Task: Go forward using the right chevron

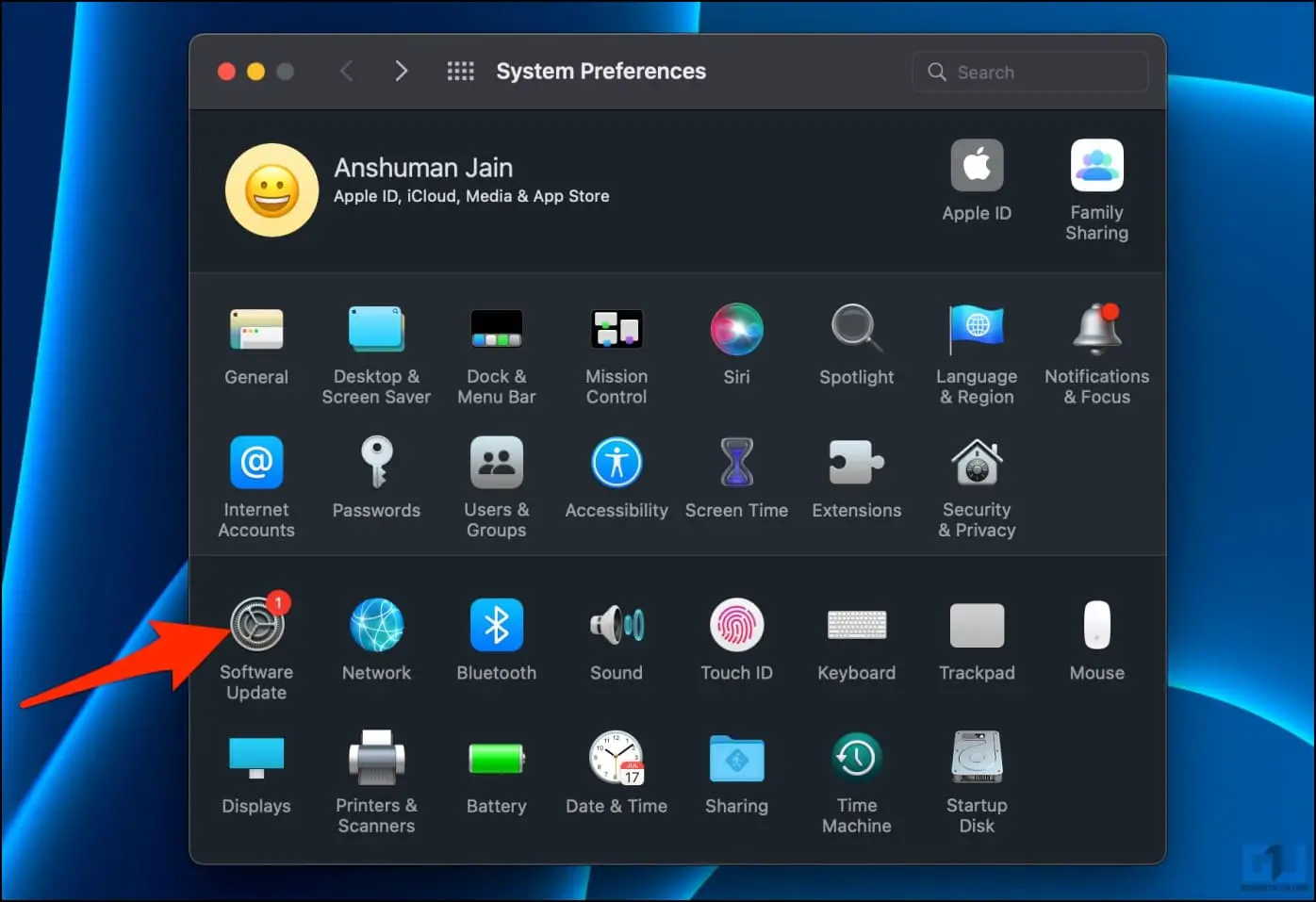Action: pos(402,72)
